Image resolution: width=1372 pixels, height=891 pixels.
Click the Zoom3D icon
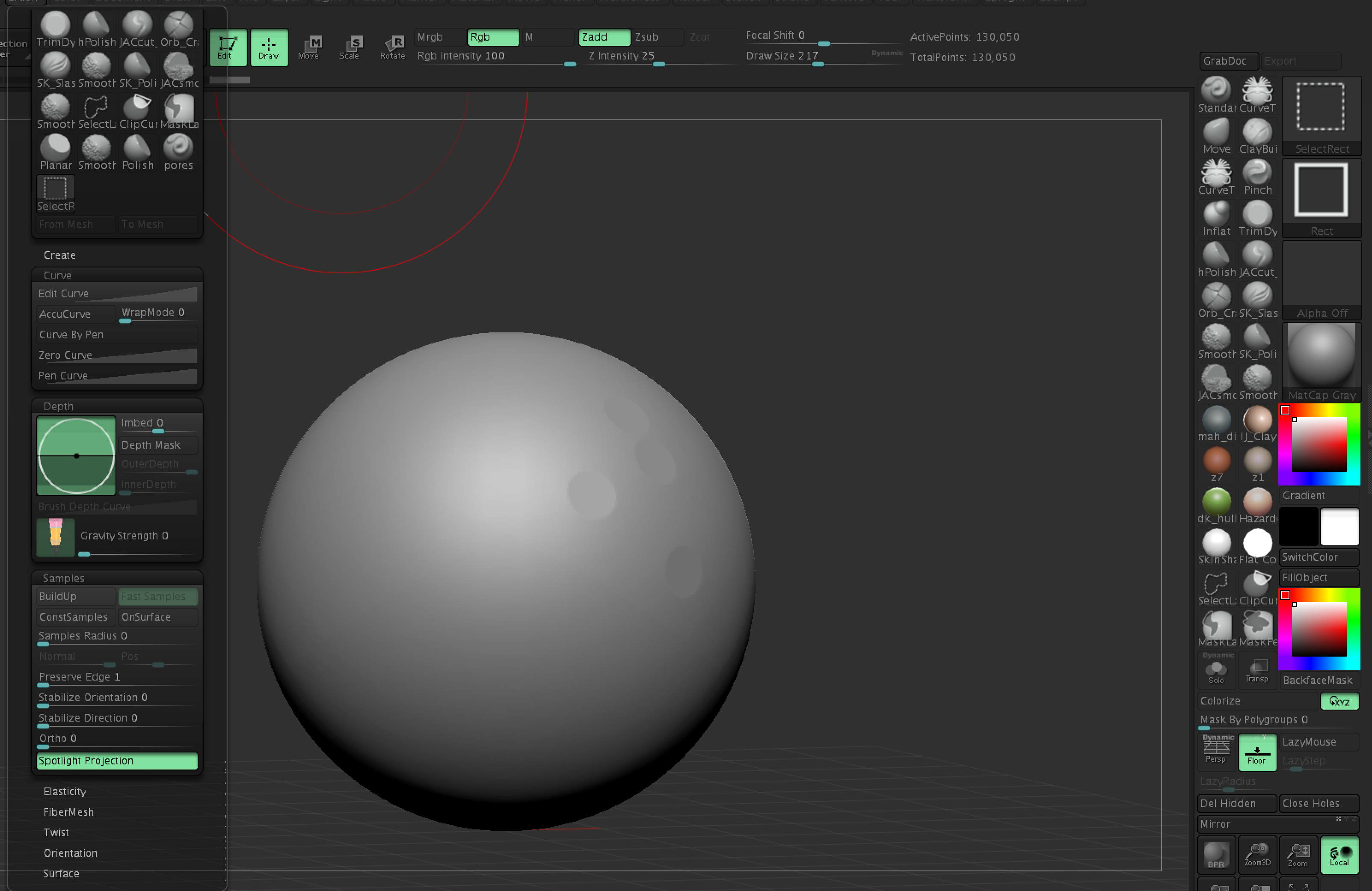pyautogui.click(x=1257, y=854)
